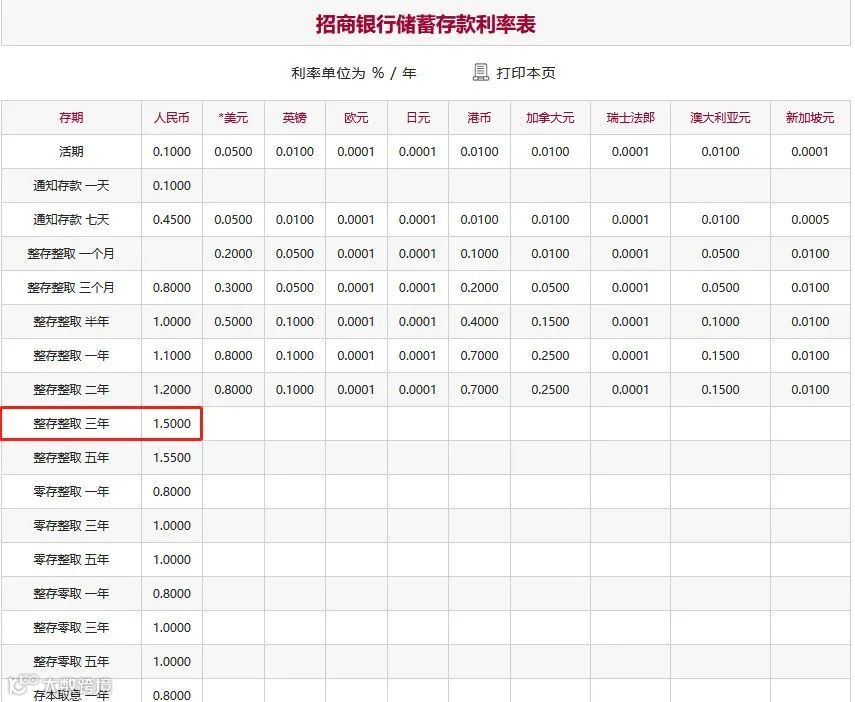Select 整存整取 一个月 港币 rate 0.1000
Viewport: 855px width, 702px height.
[x=479, y=254]
